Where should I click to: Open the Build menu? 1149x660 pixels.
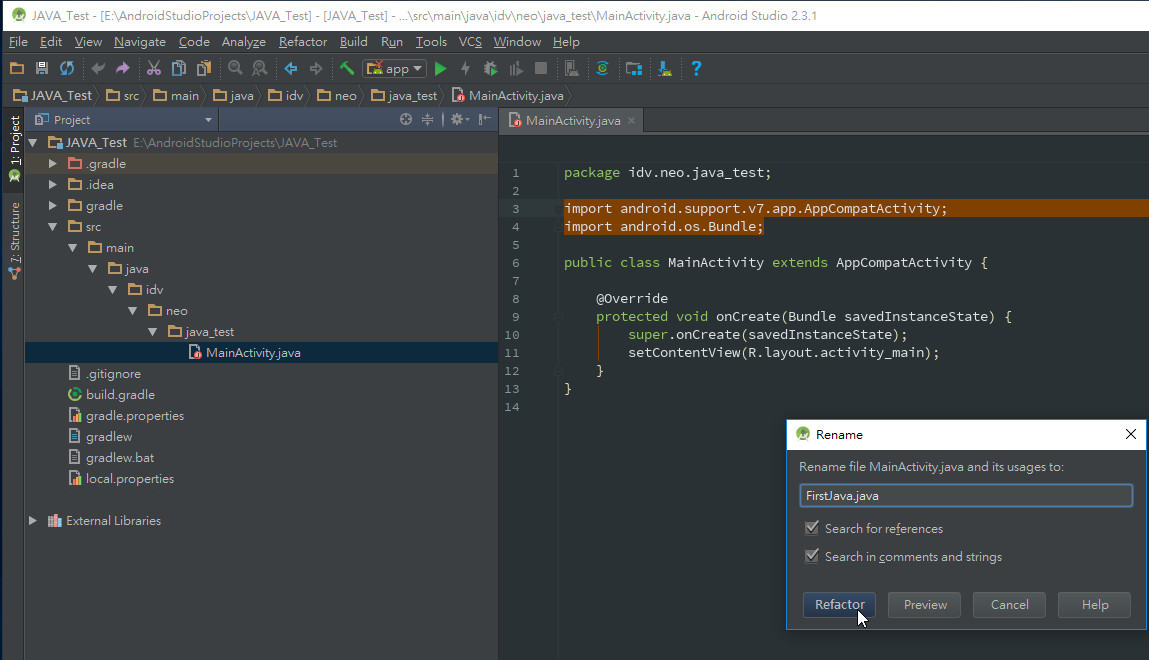pos(354,42)
